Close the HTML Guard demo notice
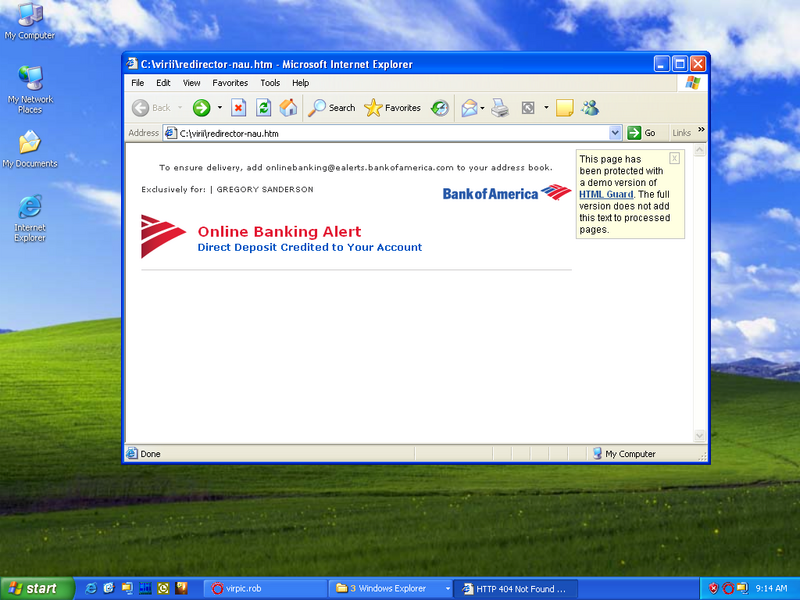Viewport: 800px width, 600px height. point(674,158)
